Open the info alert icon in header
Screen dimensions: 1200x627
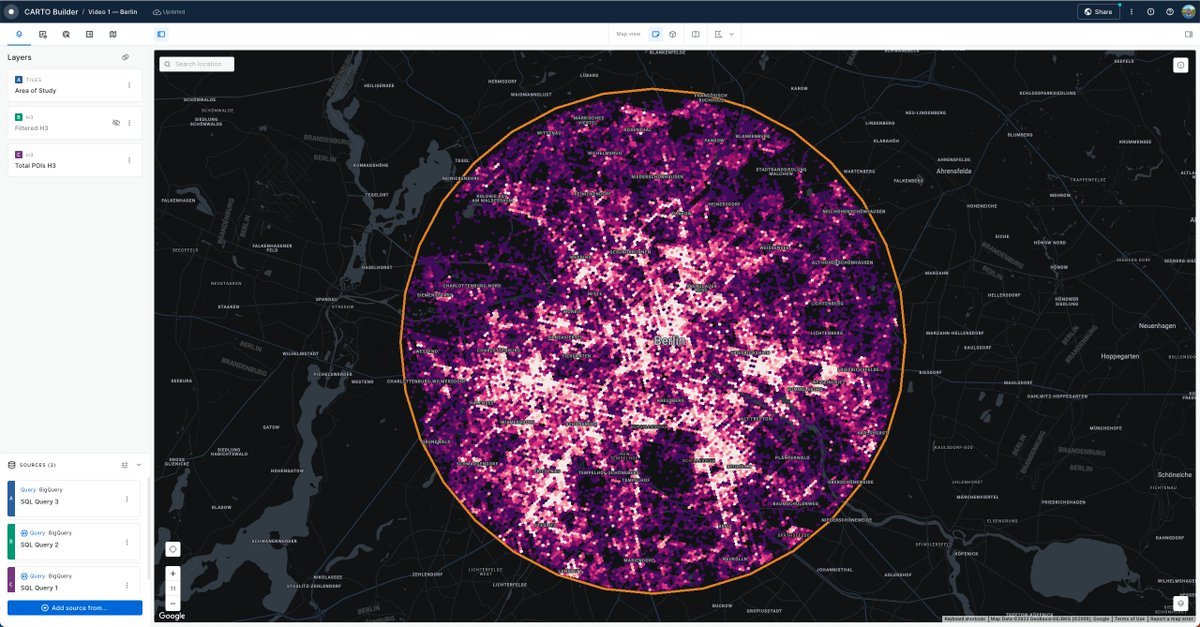click(x=1151, y=12)
